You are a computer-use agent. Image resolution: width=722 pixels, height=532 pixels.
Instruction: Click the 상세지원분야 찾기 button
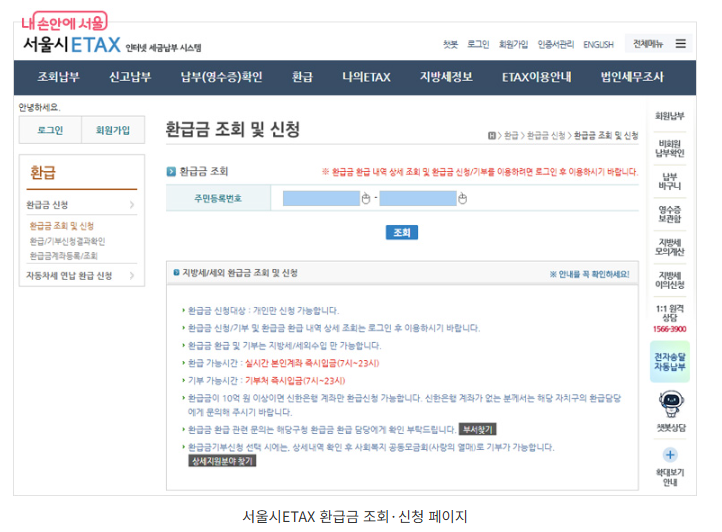[222, 461]
